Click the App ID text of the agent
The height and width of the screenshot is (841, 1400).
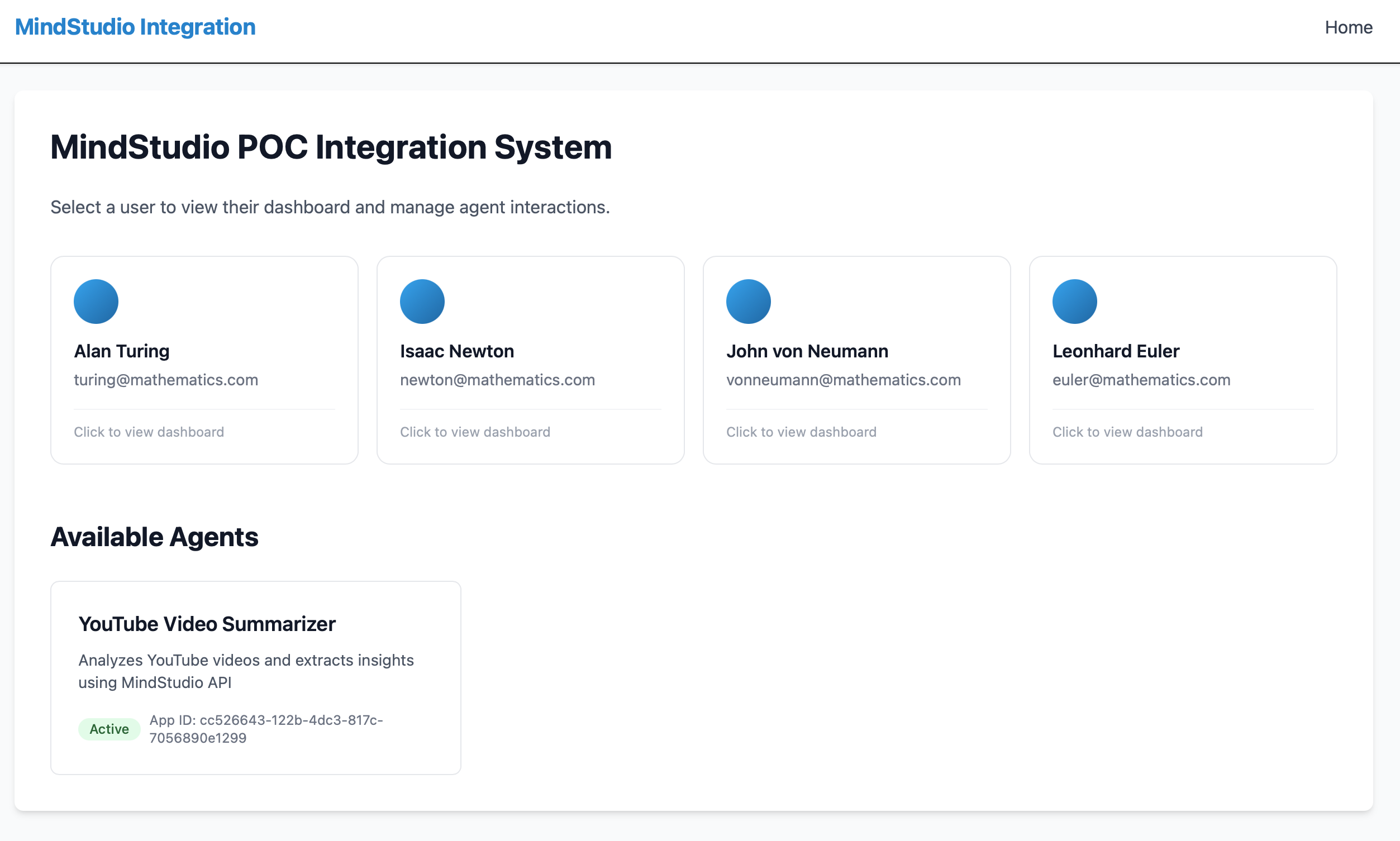pos(265,729)
